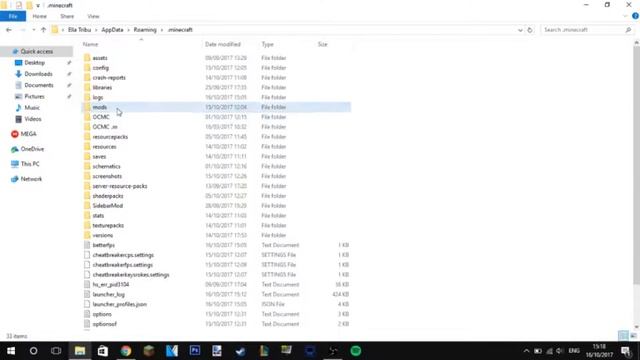Select the texturepacks folder
This screenshot has height=360, width=640.
(x=108, y=225)
